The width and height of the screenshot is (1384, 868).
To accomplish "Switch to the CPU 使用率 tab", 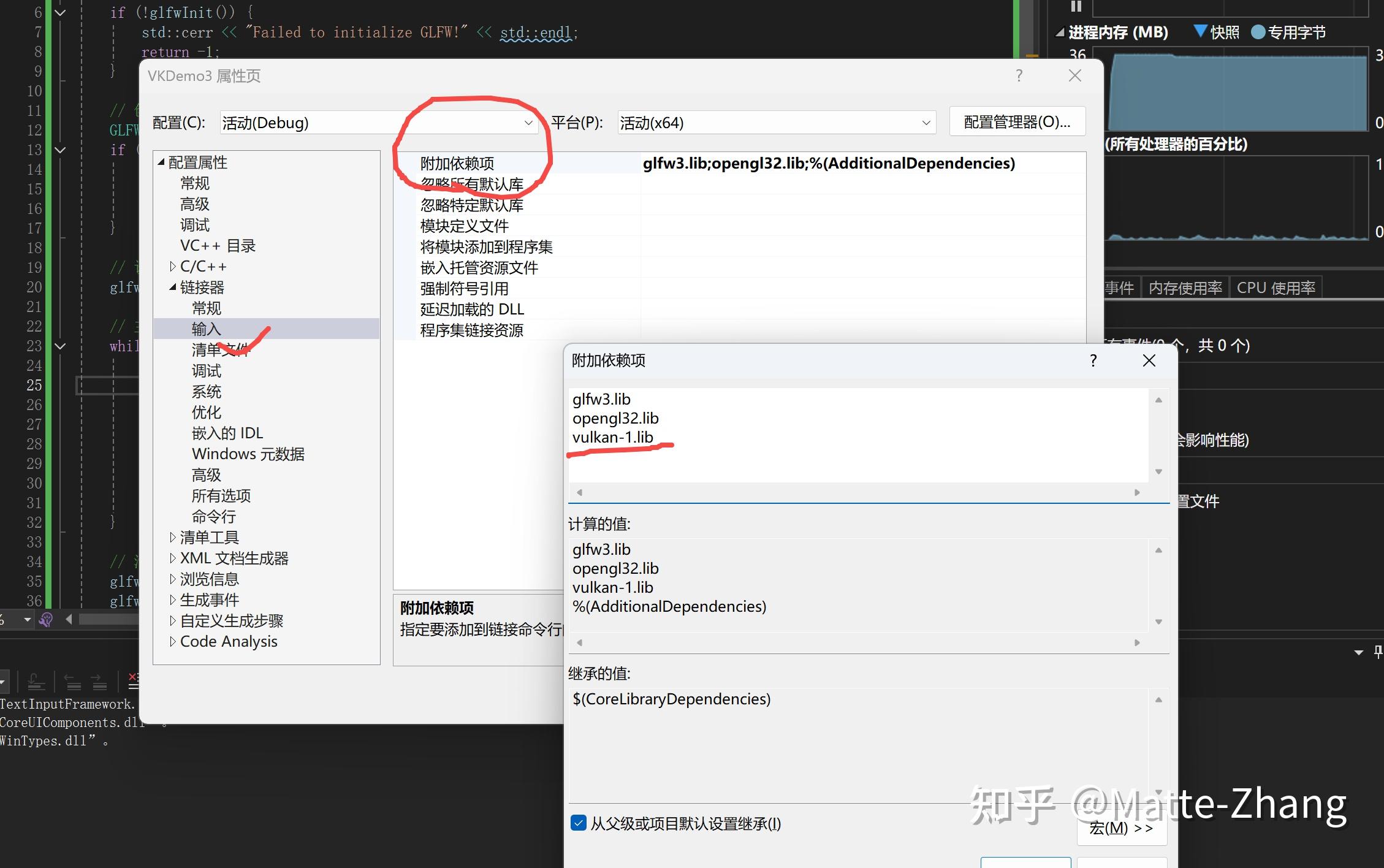I will [x=1276, y=287].
